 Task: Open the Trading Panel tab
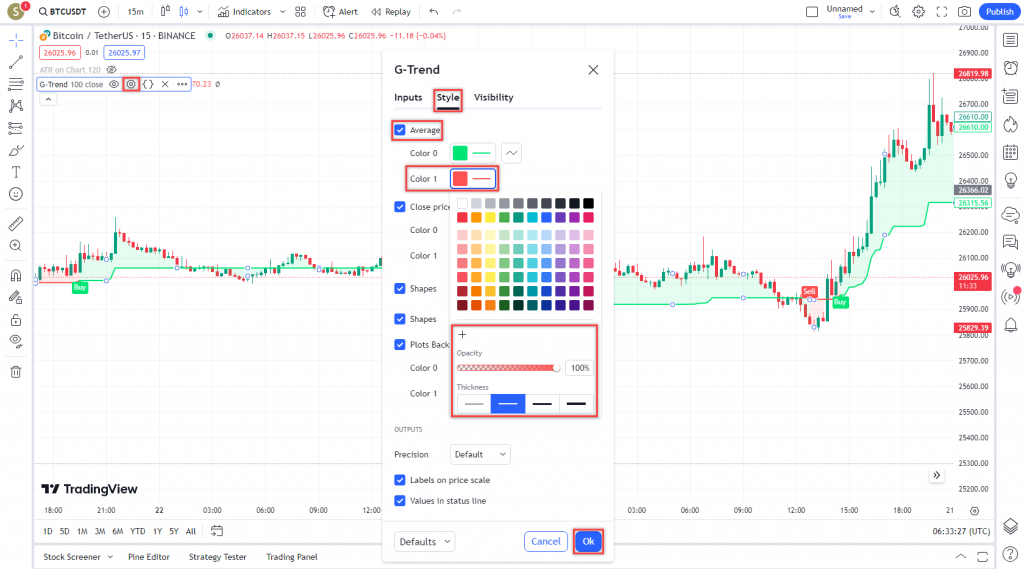coord(292,557)
